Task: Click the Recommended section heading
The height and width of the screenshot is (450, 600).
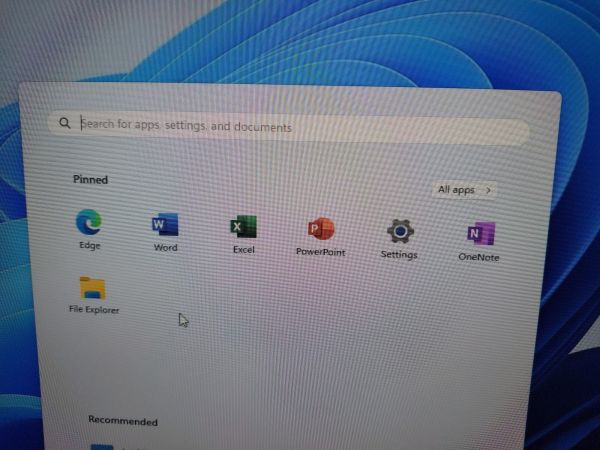Action: pyautogui.click(x=123, y=421)
